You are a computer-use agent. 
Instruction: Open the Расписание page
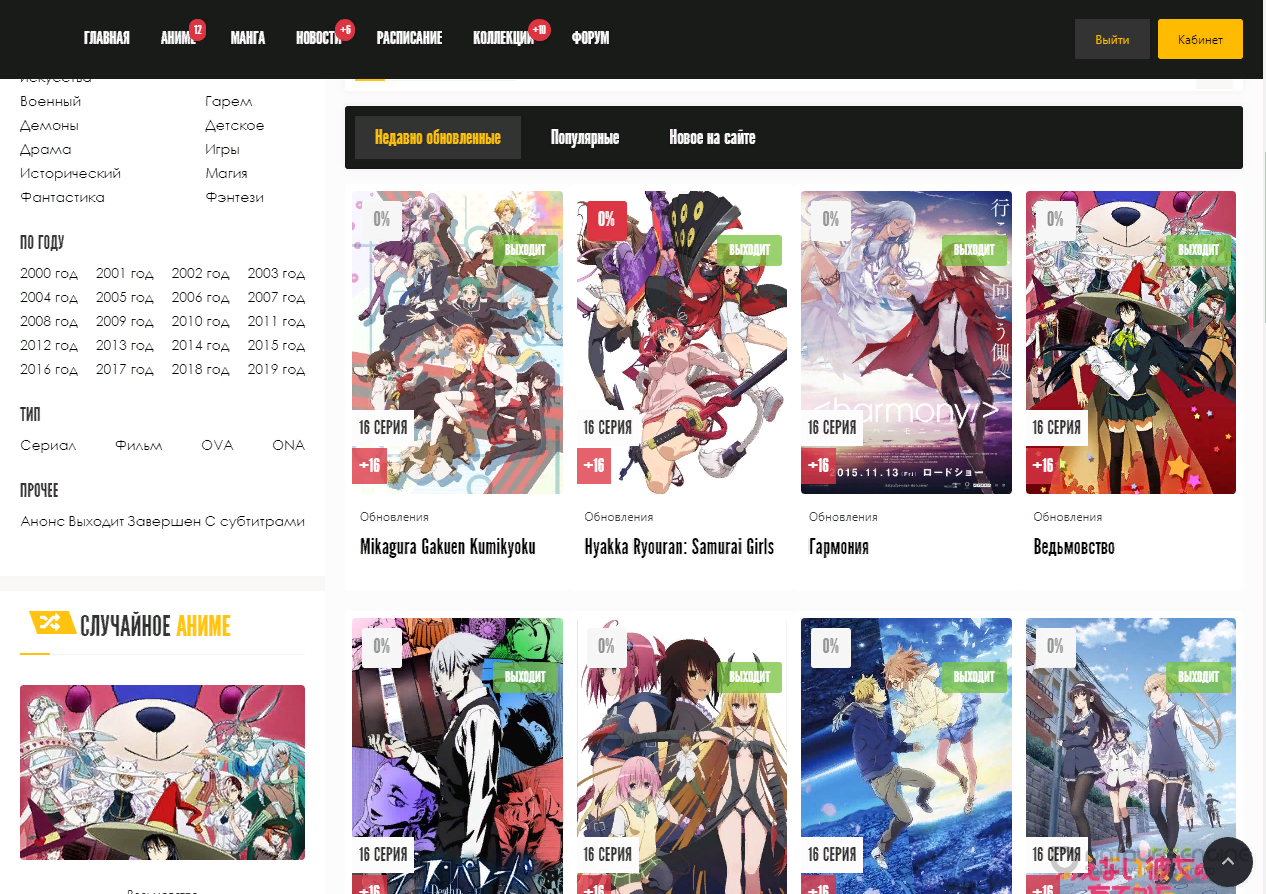pyautogui.click(x=409, y=38)
